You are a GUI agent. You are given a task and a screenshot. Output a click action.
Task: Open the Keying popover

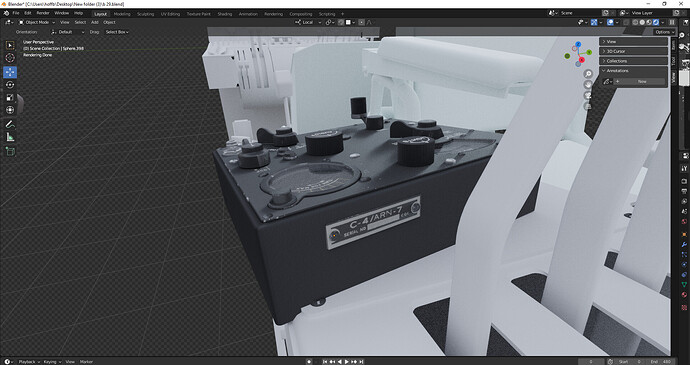[51, 361]
